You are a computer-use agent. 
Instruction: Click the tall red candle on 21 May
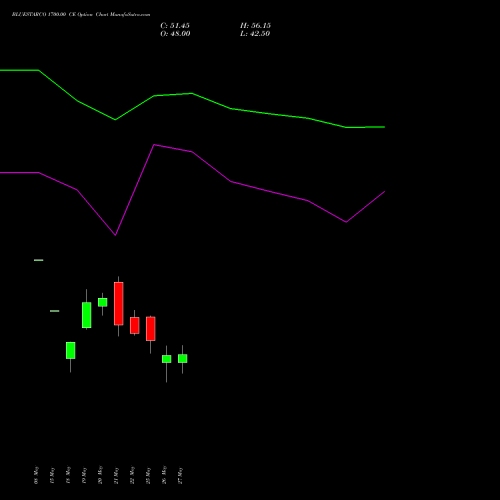click(119, 303)
